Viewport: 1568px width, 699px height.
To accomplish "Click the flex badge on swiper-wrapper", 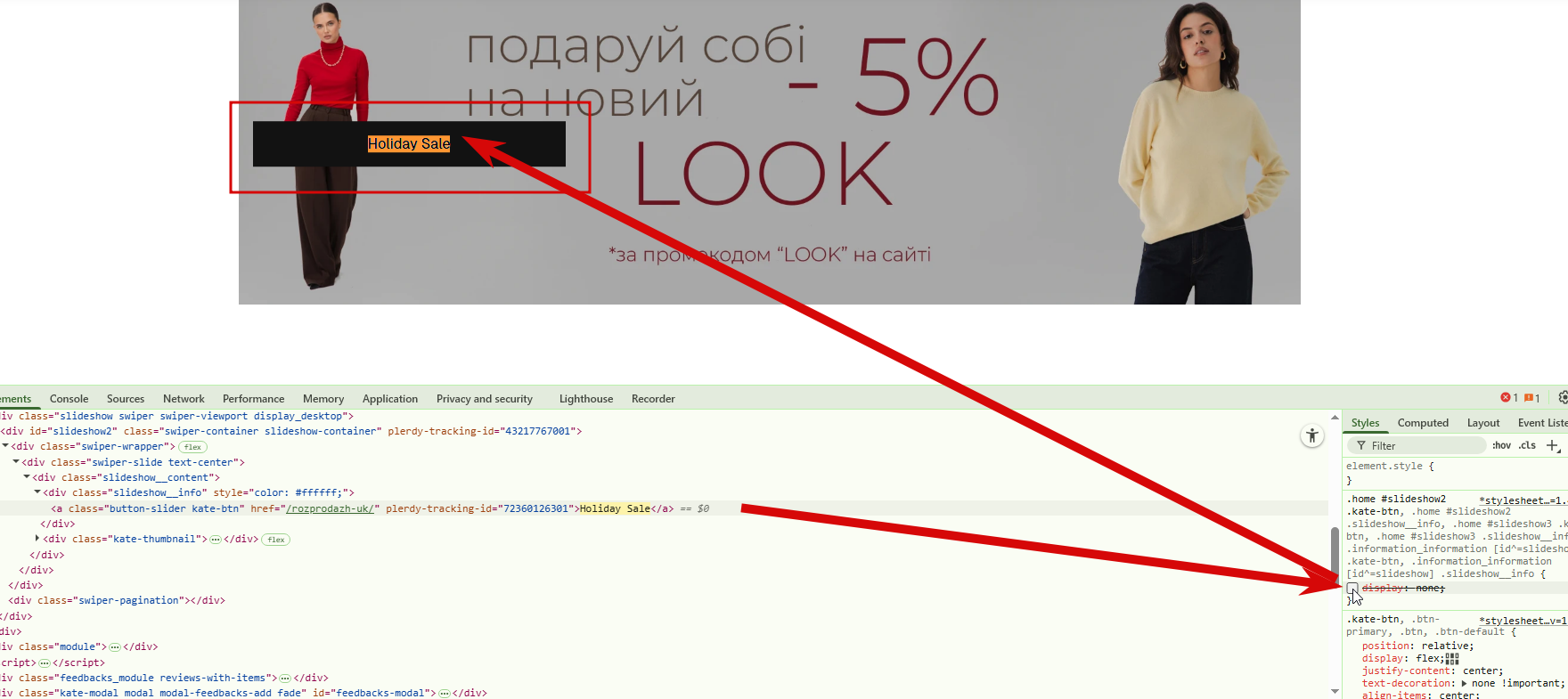I will click(192, 447).
